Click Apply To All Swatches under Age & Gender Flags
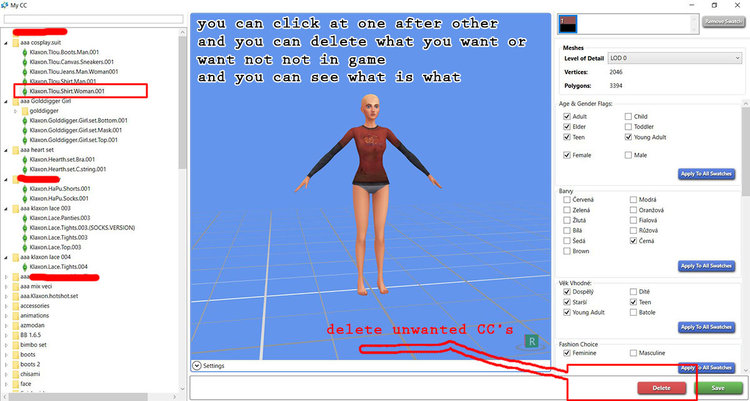 click(x=706, y=174)
